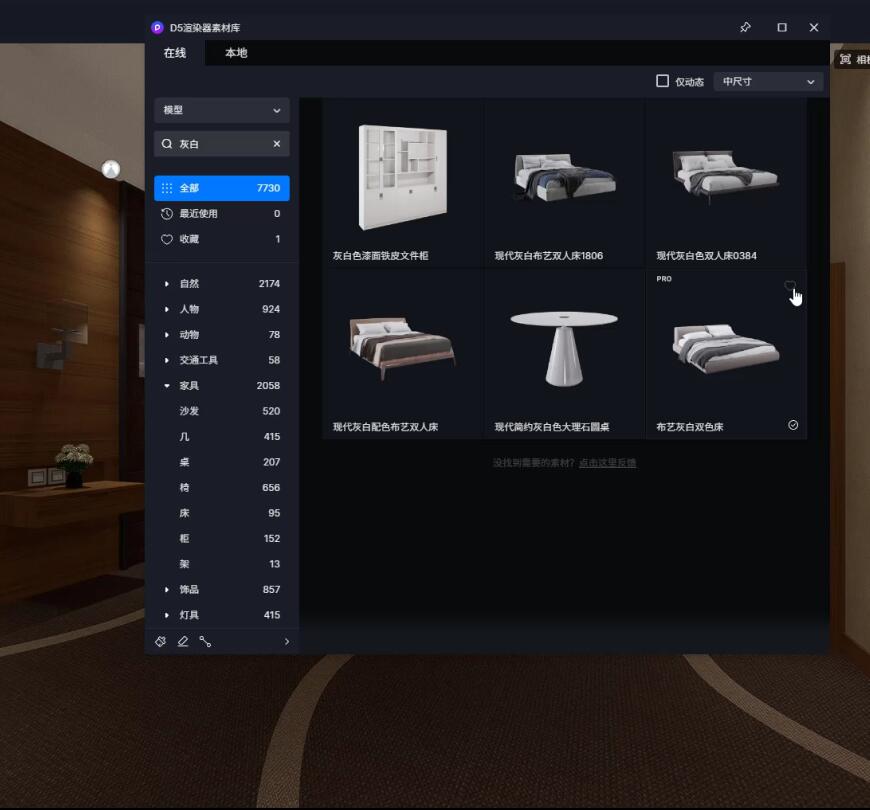Open the 模型 asset type dropdown

click(x=221, y=110)
